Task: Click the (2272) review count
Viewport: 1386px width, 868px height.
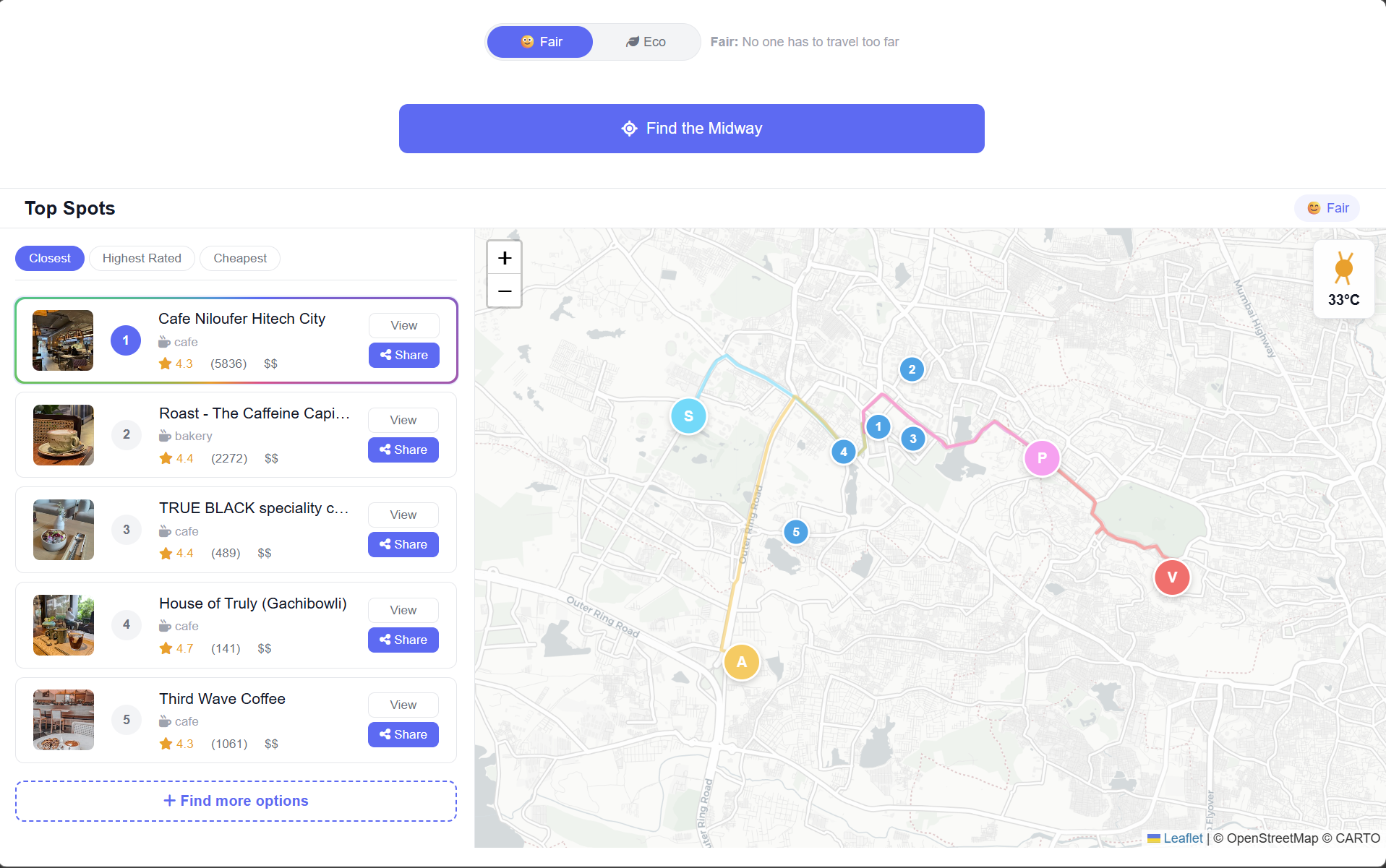Action: coord(229,458)
